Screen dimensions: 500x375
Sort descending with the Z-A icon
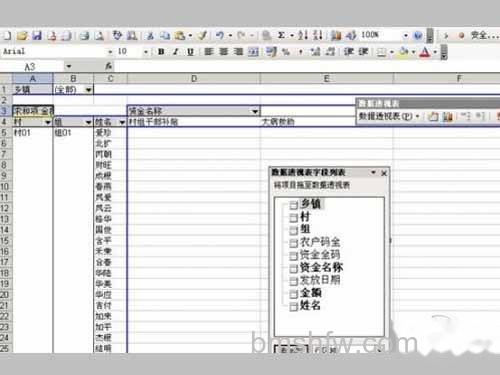tap(318, 35)
